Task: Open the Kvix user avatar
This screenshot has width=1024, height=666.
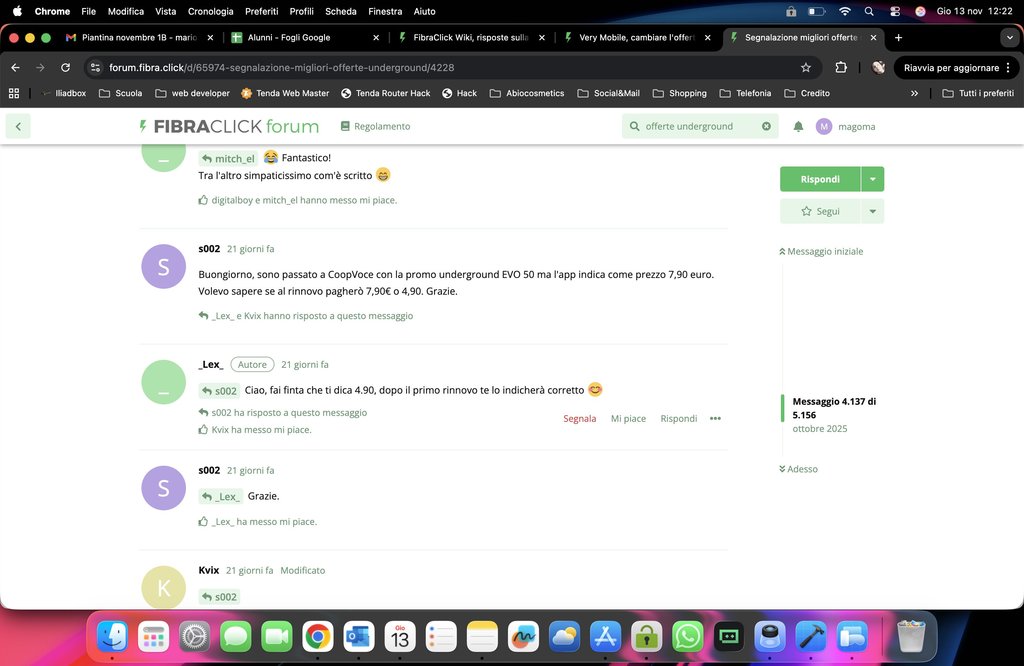Action: [x=163, y=587]
